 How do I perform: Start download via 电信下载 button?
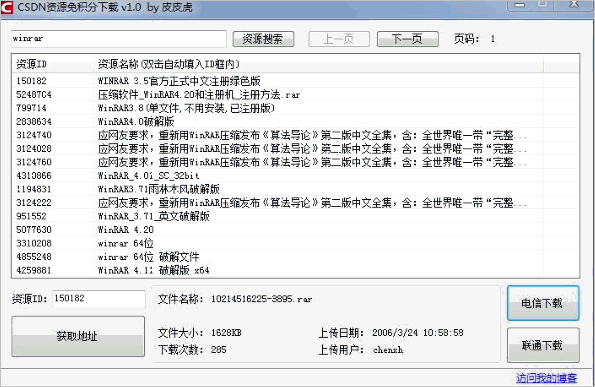click(x=543, y=303)
